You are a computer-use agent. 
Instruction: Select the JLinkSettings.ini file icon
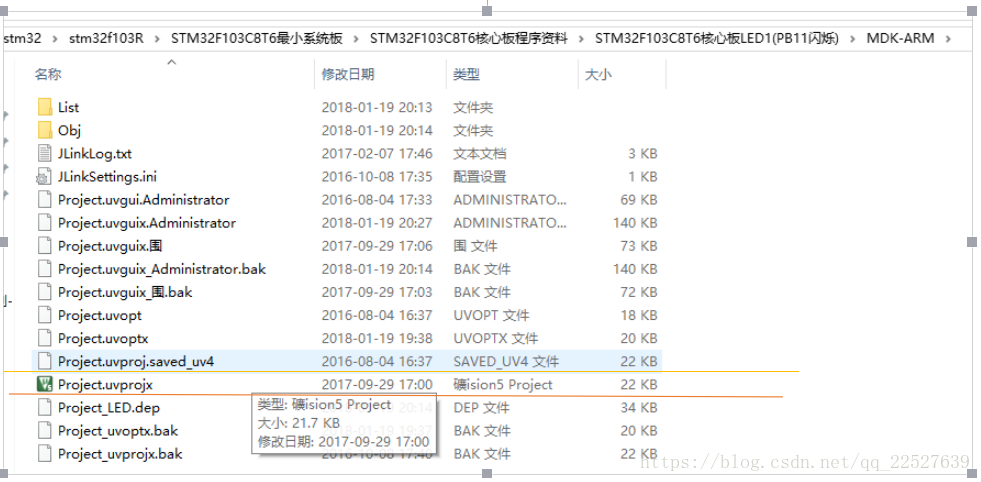[44, 177]
